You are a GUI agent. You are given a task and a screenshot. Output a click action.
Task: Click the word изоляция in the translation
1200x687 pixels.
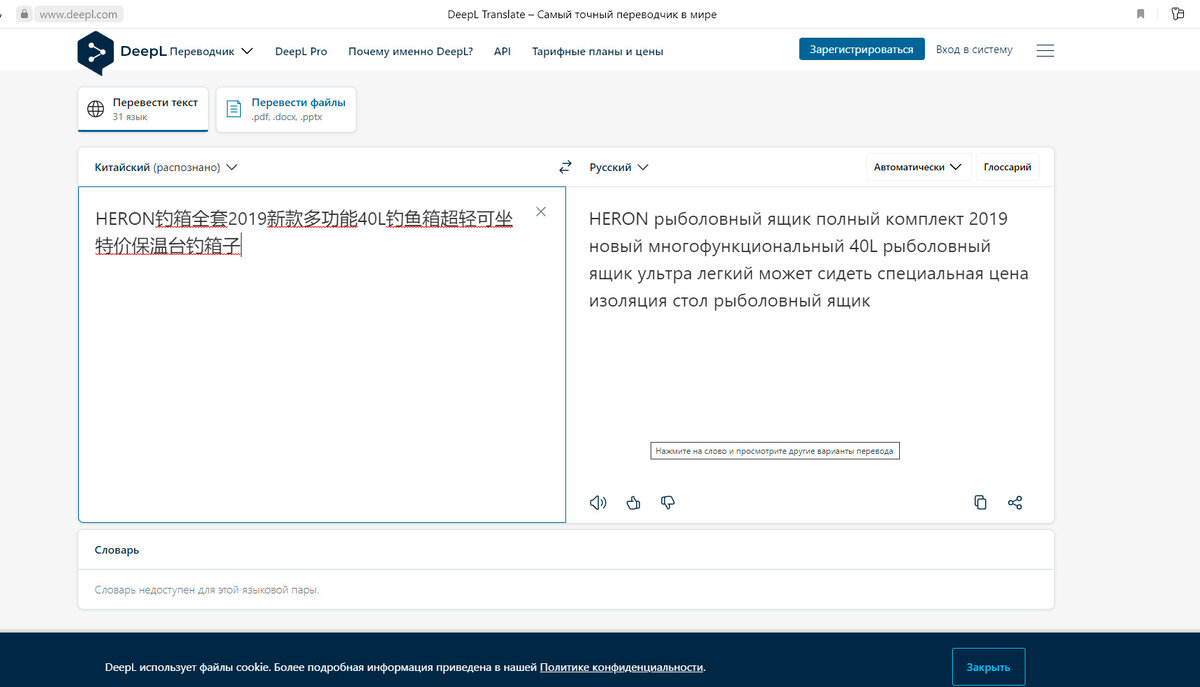tap(628, 300)
